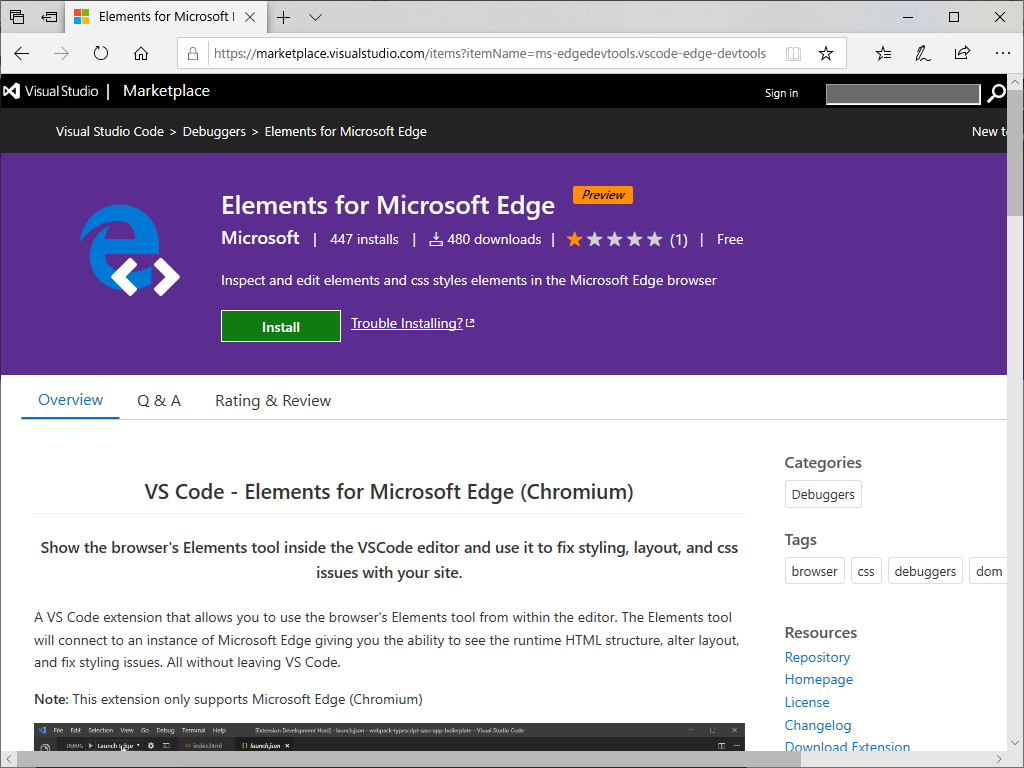Screen dimensions: 1024x768
Task: Click the set tabs aside icon
Action: (x=15, y=17)
